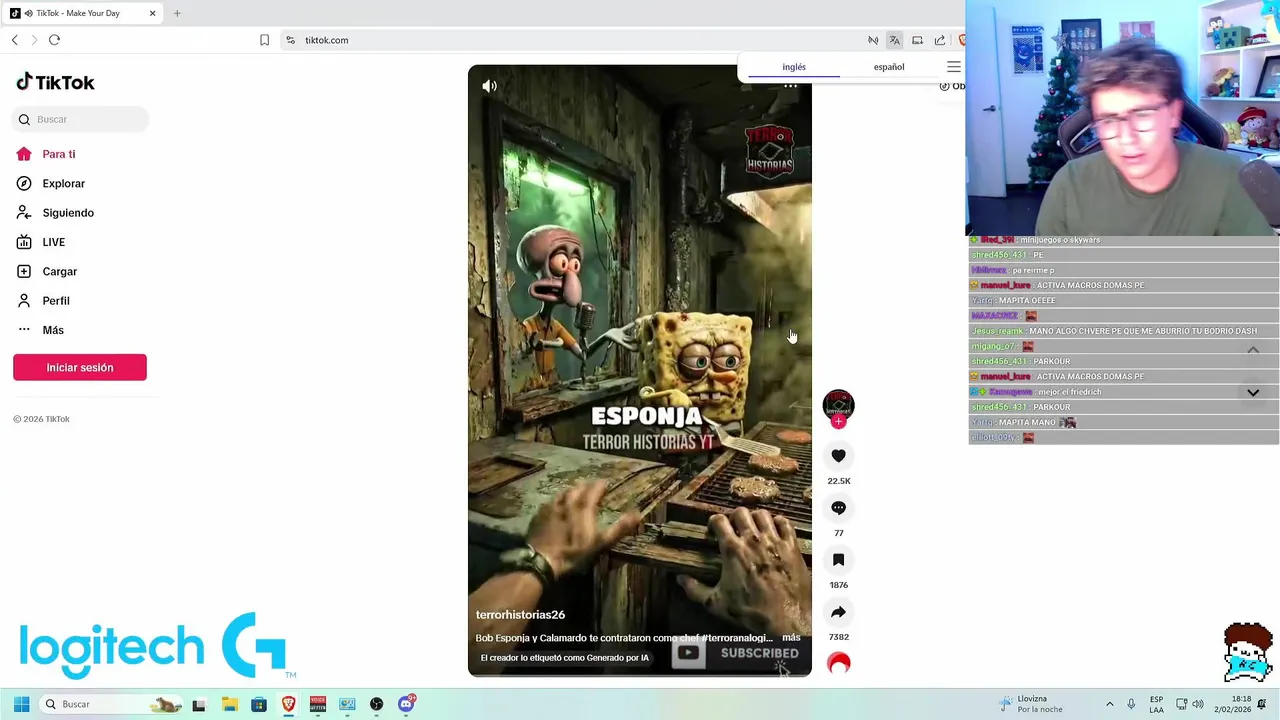Click the picture-in-picture toolbar icon
Viewport: 1280px width, 720px height.
917,40
